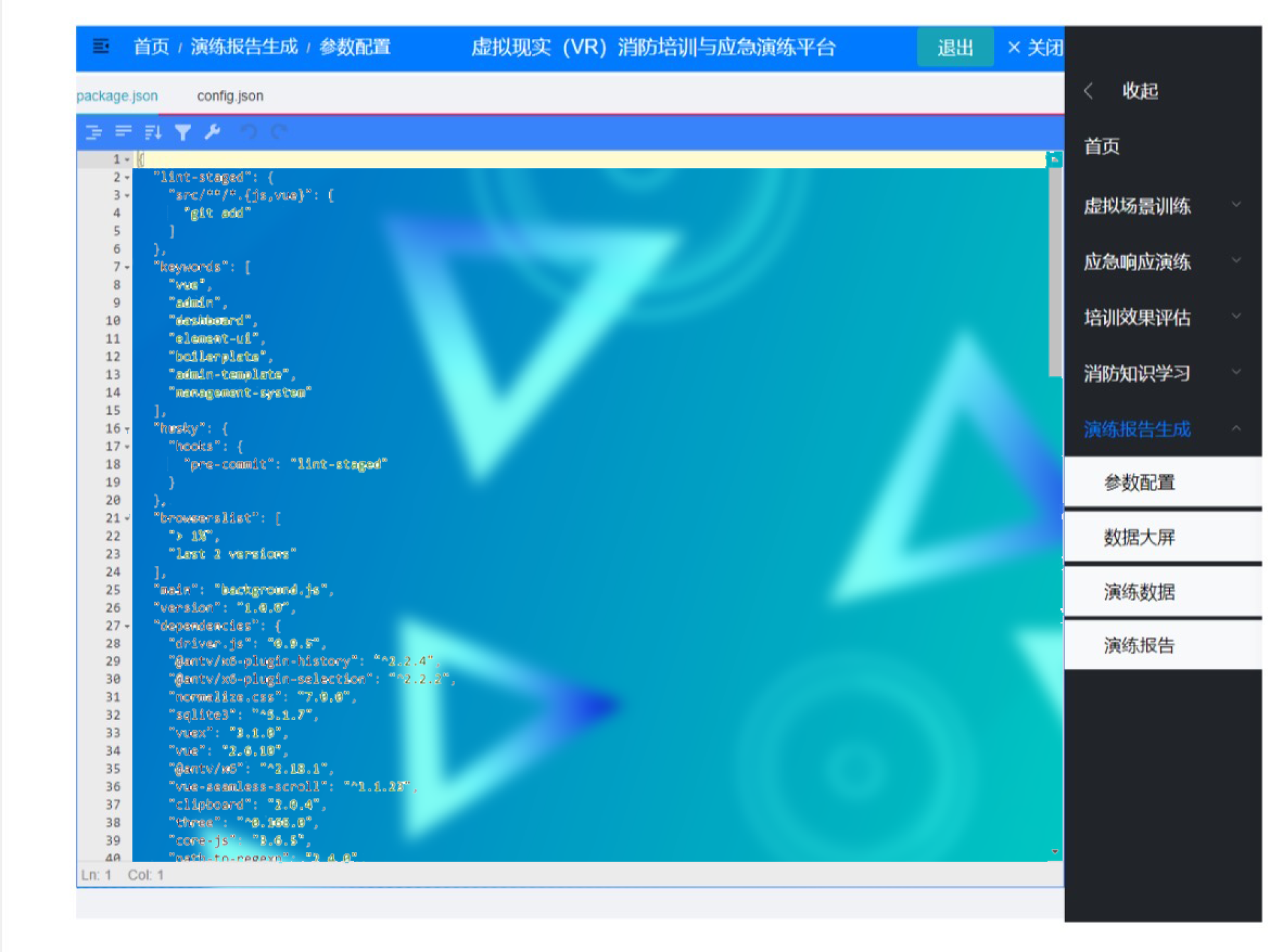Viewport: 1270px width, 952px height.
Task: Click the undo arrow icon
Action: (x=249, y=132)
